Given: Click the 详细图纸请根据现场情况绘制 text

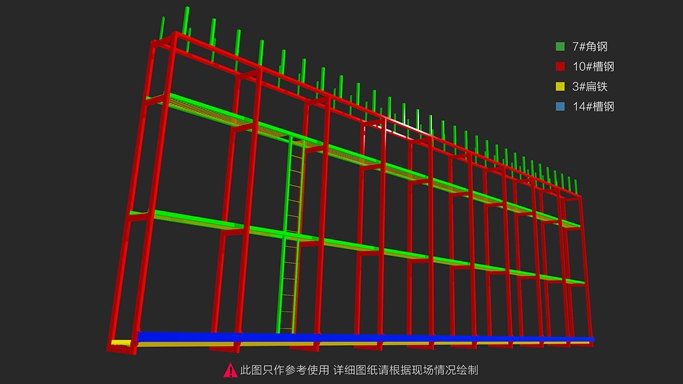Looking at the screenshot, I should [x=406, y=371].
